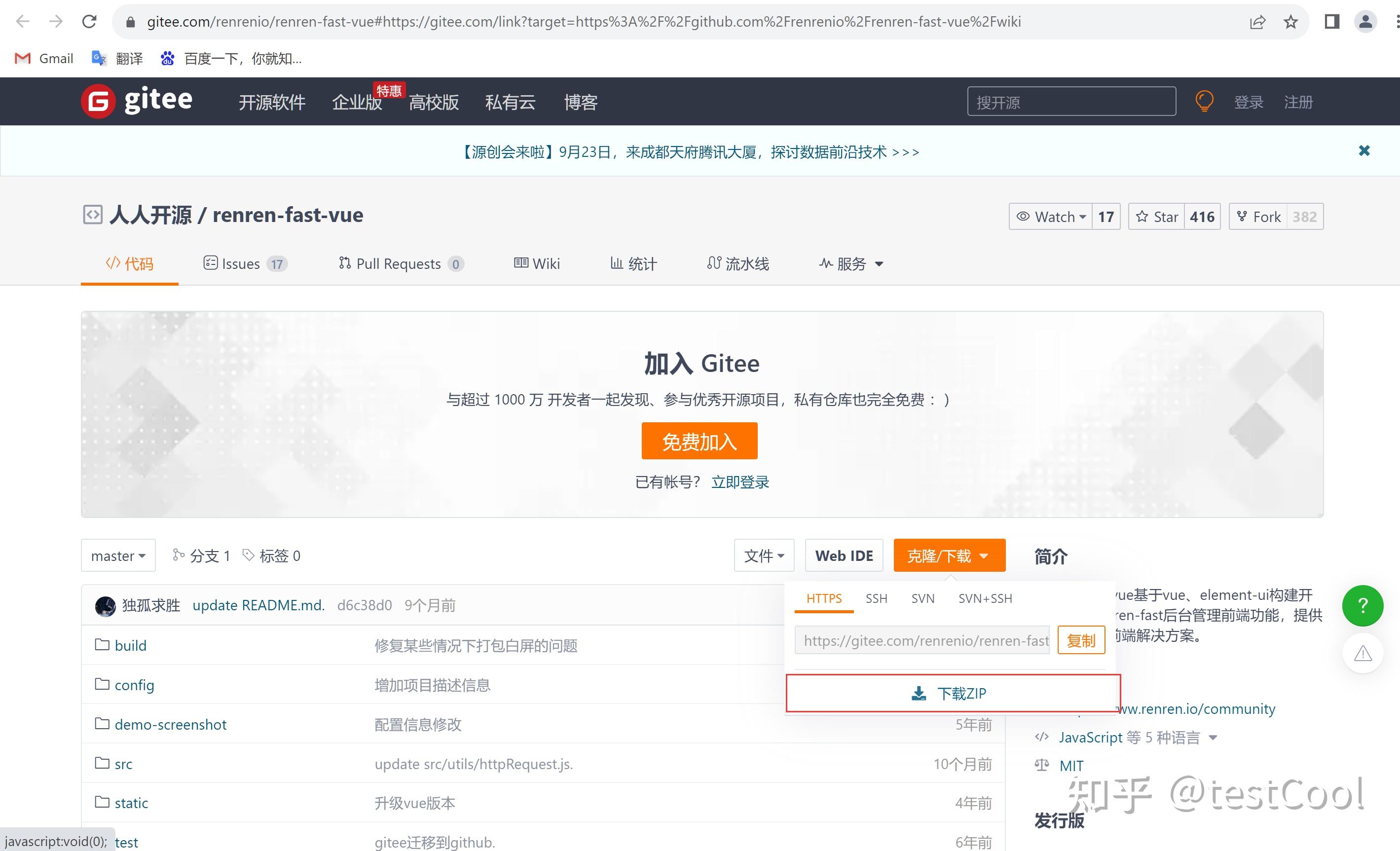Click the share icon in browser toolbar
The image size is (1400, 851).
point(1257,22)
